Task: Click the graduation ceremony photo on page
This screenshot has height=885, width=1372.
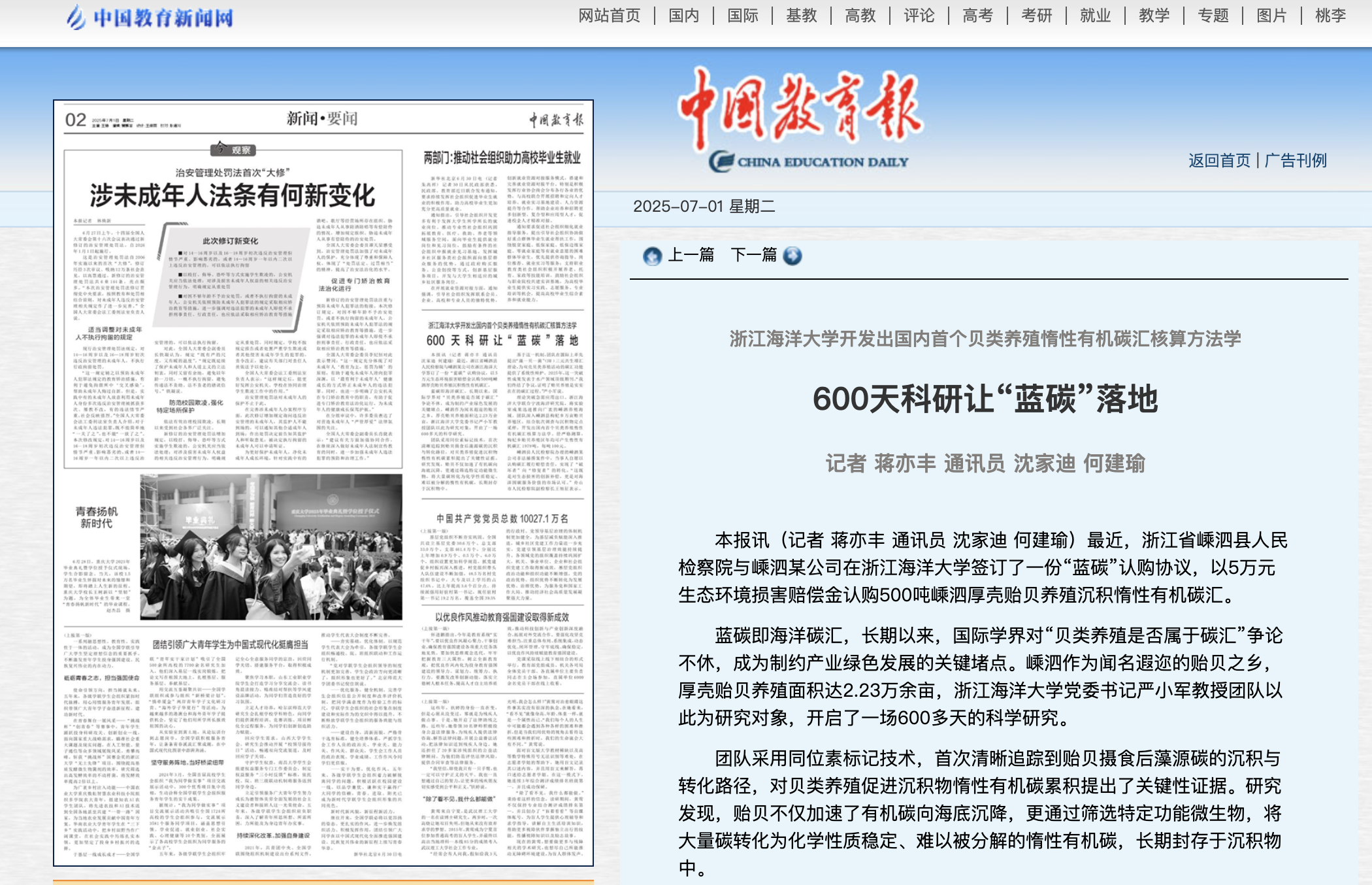Action: [x=271, y=547]
